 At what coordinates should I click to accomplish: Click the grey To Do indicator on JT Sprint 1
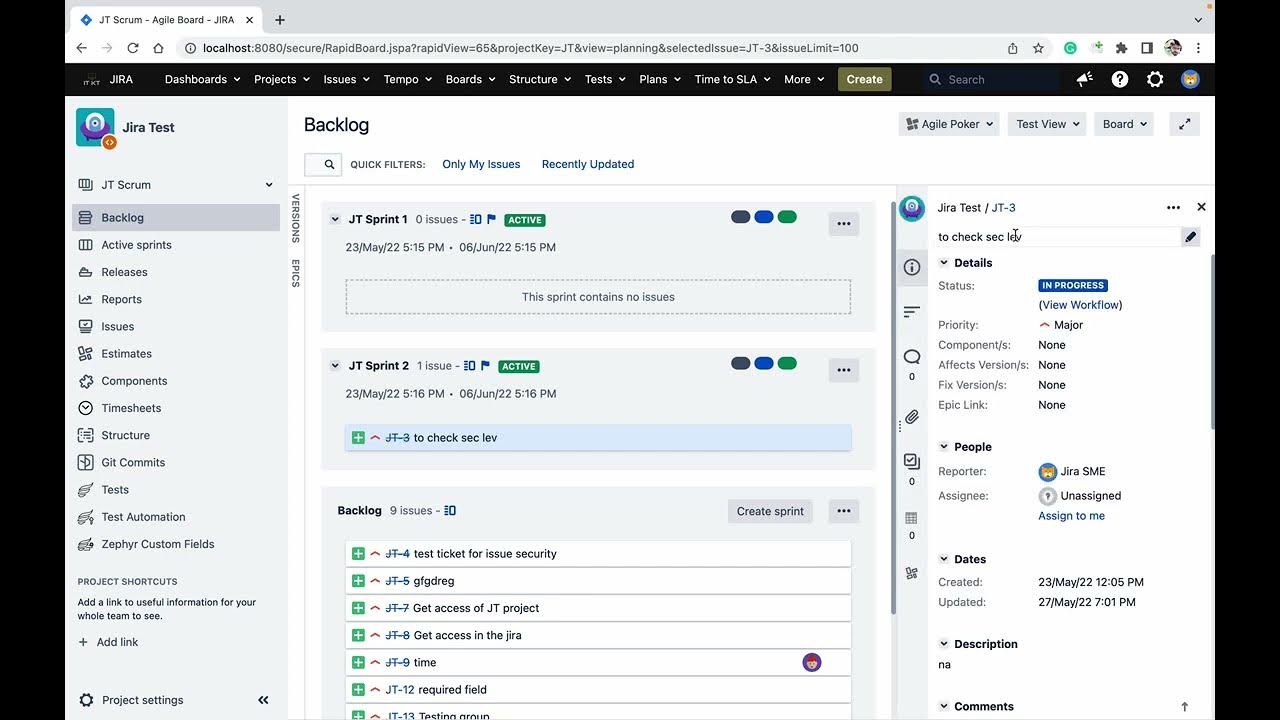(x=741, y=217)
